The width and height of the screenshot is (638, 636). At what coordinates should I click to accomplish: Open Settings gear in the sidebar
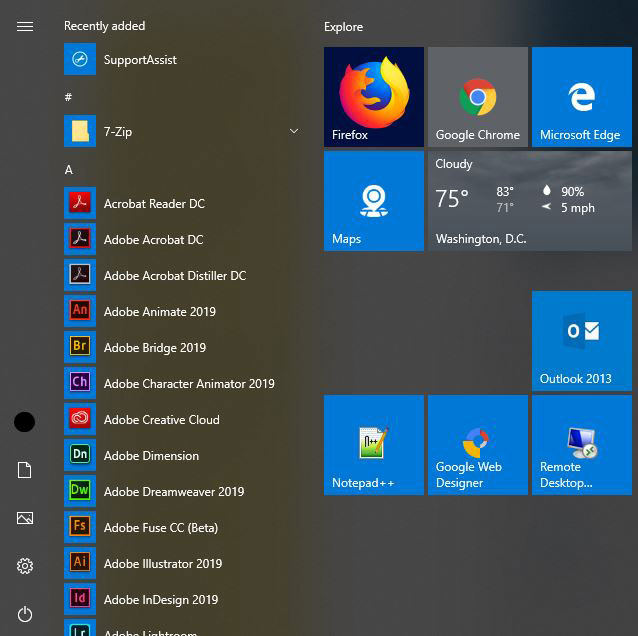(x=25, y=566)
